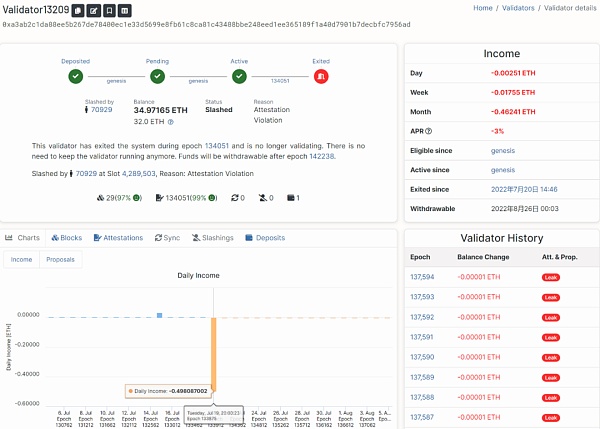The image size is (600, 429).
Task: Click the red Exited status icon
Action: tap(321, 75)
